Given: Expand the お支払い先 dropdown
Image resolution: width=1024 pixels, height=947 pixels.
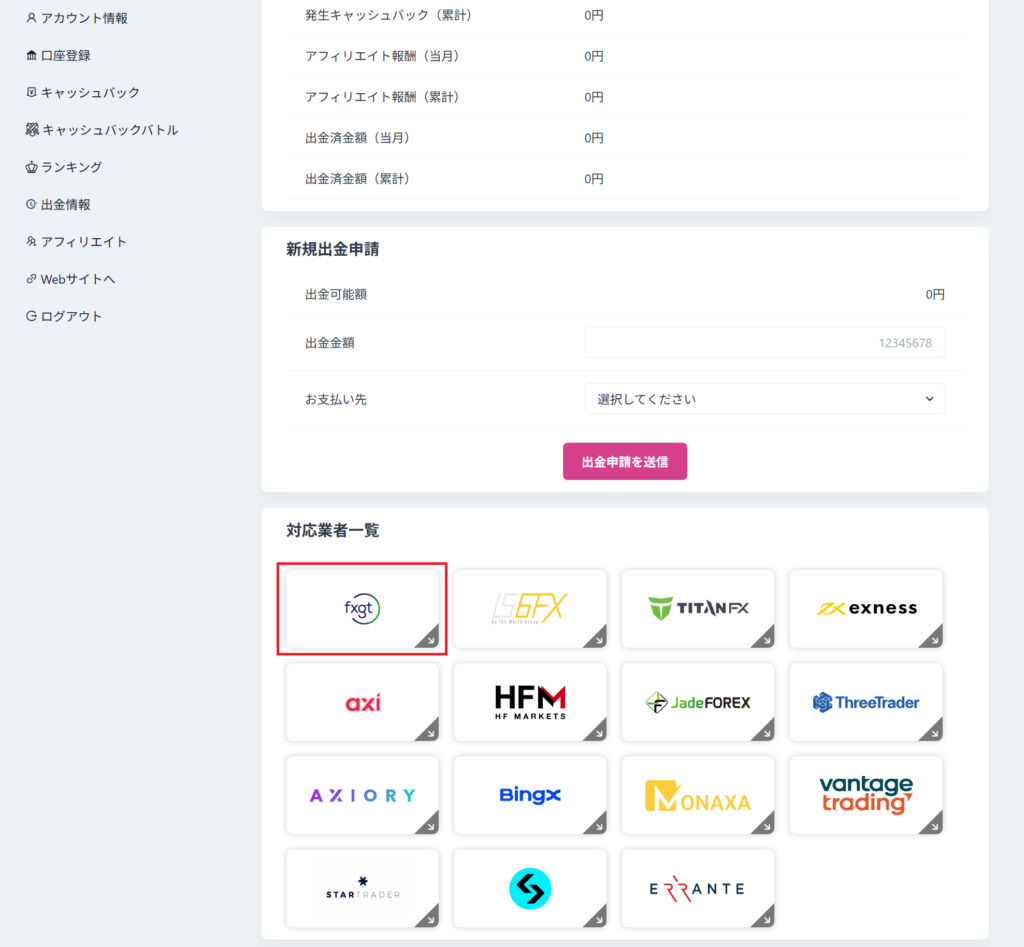Looking at the screenshot, I should click(765, 399).
